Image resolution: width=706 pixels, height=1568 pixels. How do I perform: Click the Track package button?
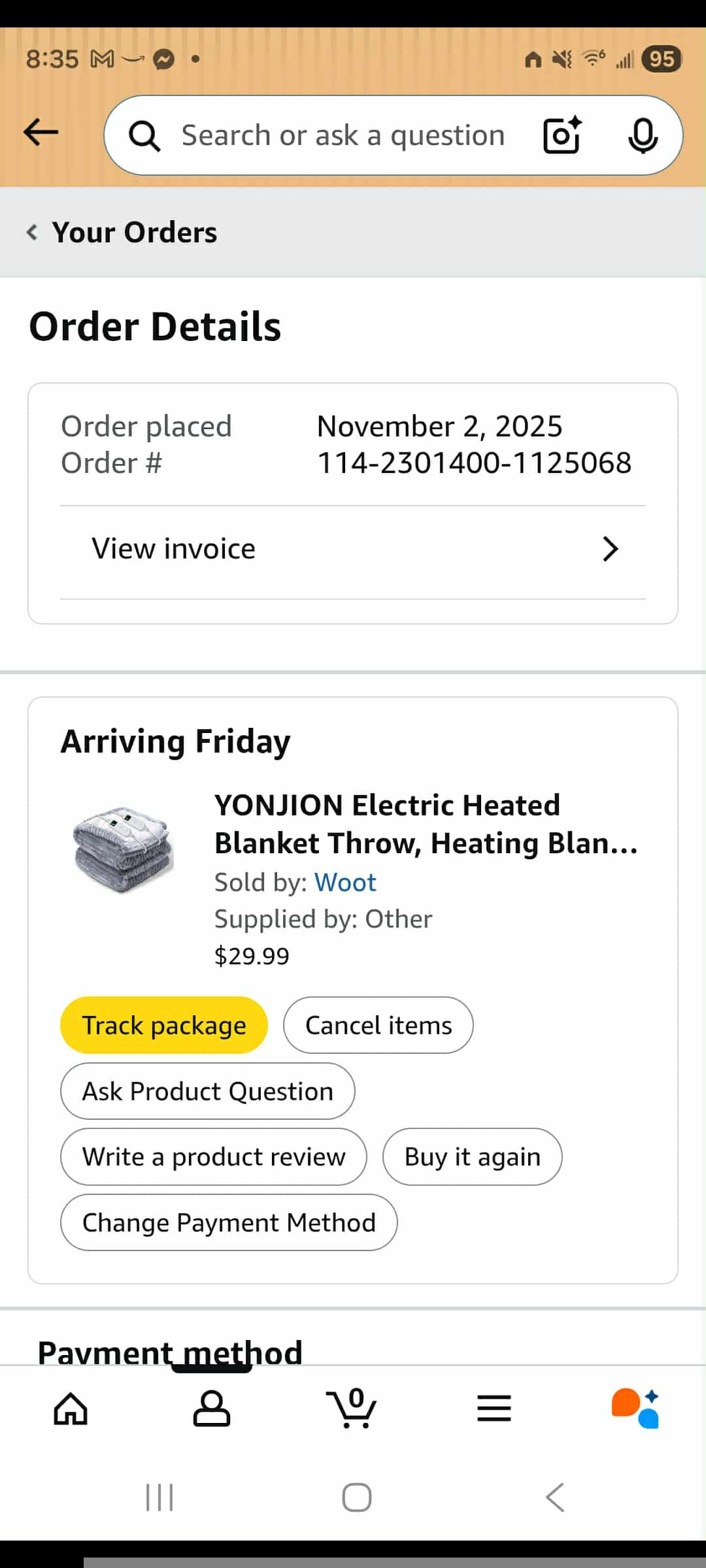tap(164, 1025)
